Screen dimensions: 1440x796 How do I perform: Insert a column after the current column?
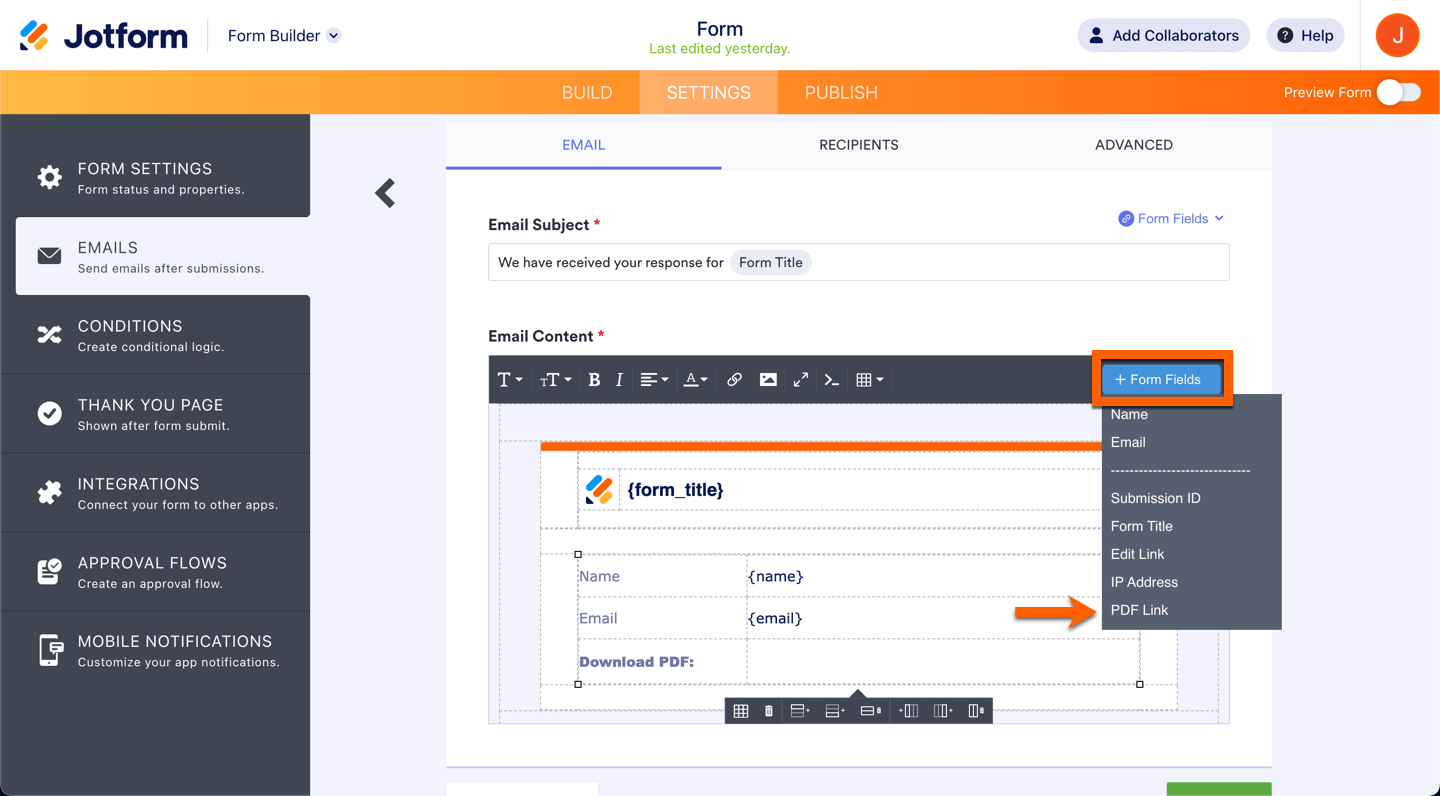point(942,711)
